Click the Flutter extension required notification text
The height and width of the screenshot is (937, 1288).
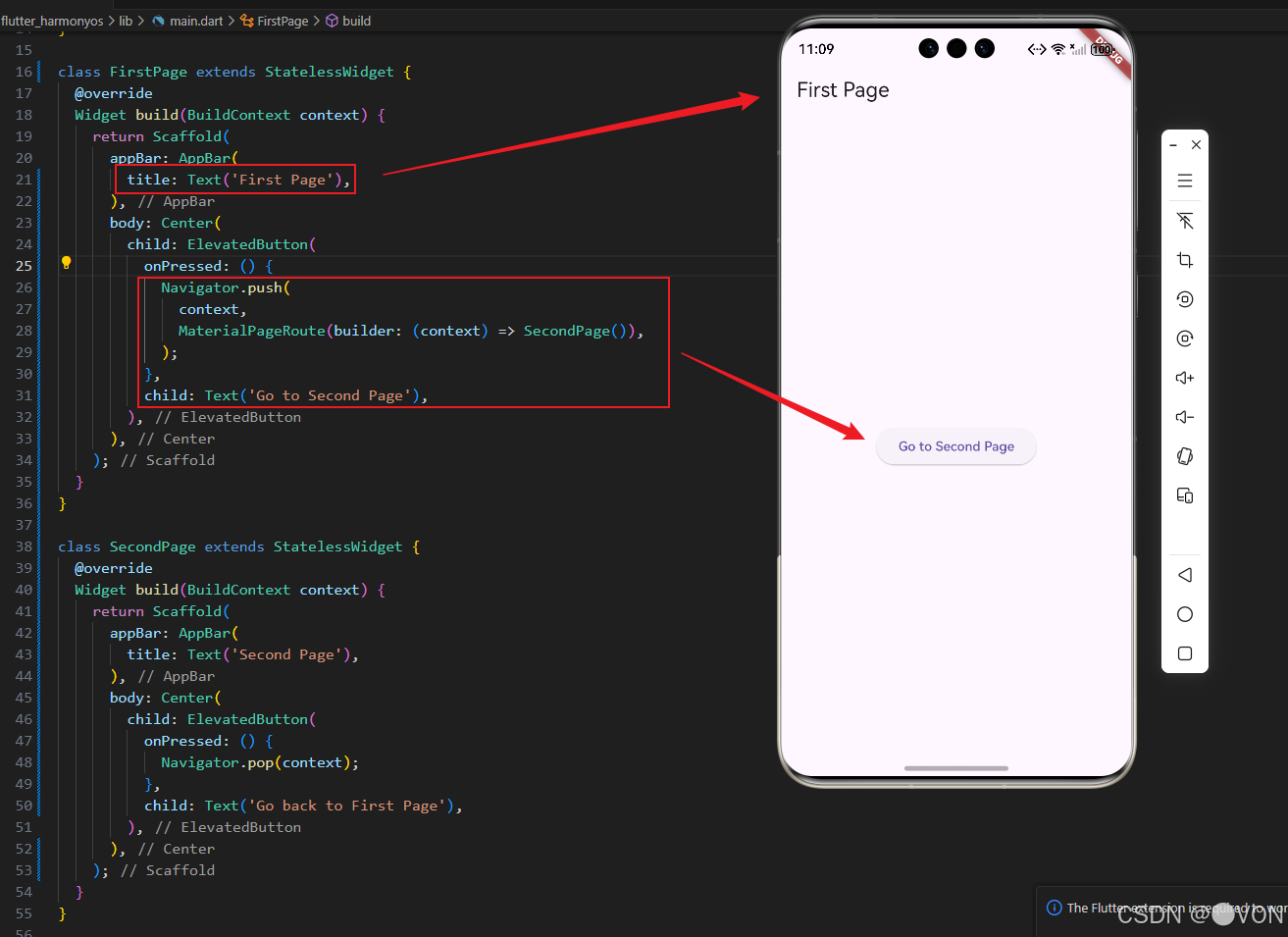[1177, 909]
